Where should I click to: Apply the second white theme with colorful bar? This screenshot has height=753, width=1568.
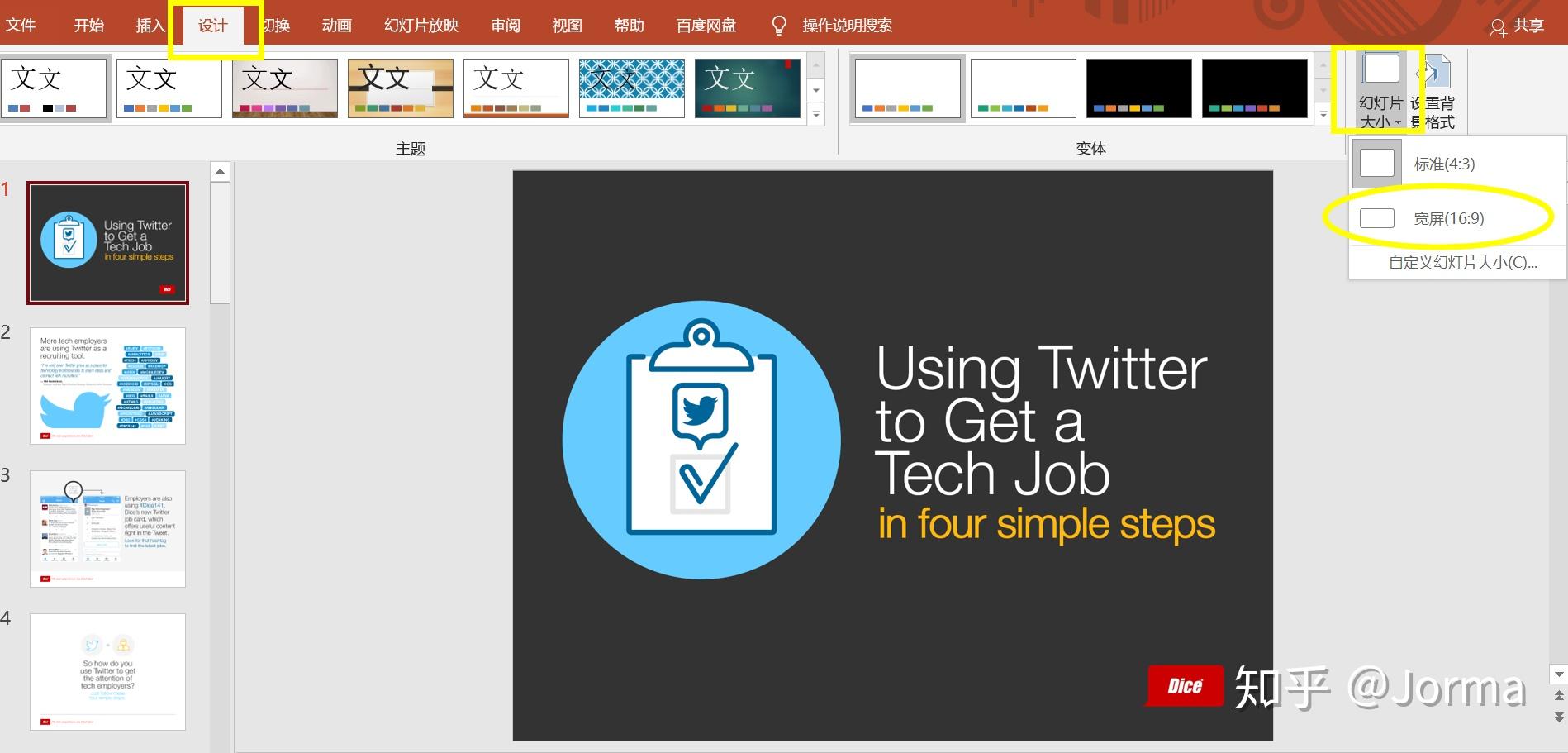tap(169, 88)
